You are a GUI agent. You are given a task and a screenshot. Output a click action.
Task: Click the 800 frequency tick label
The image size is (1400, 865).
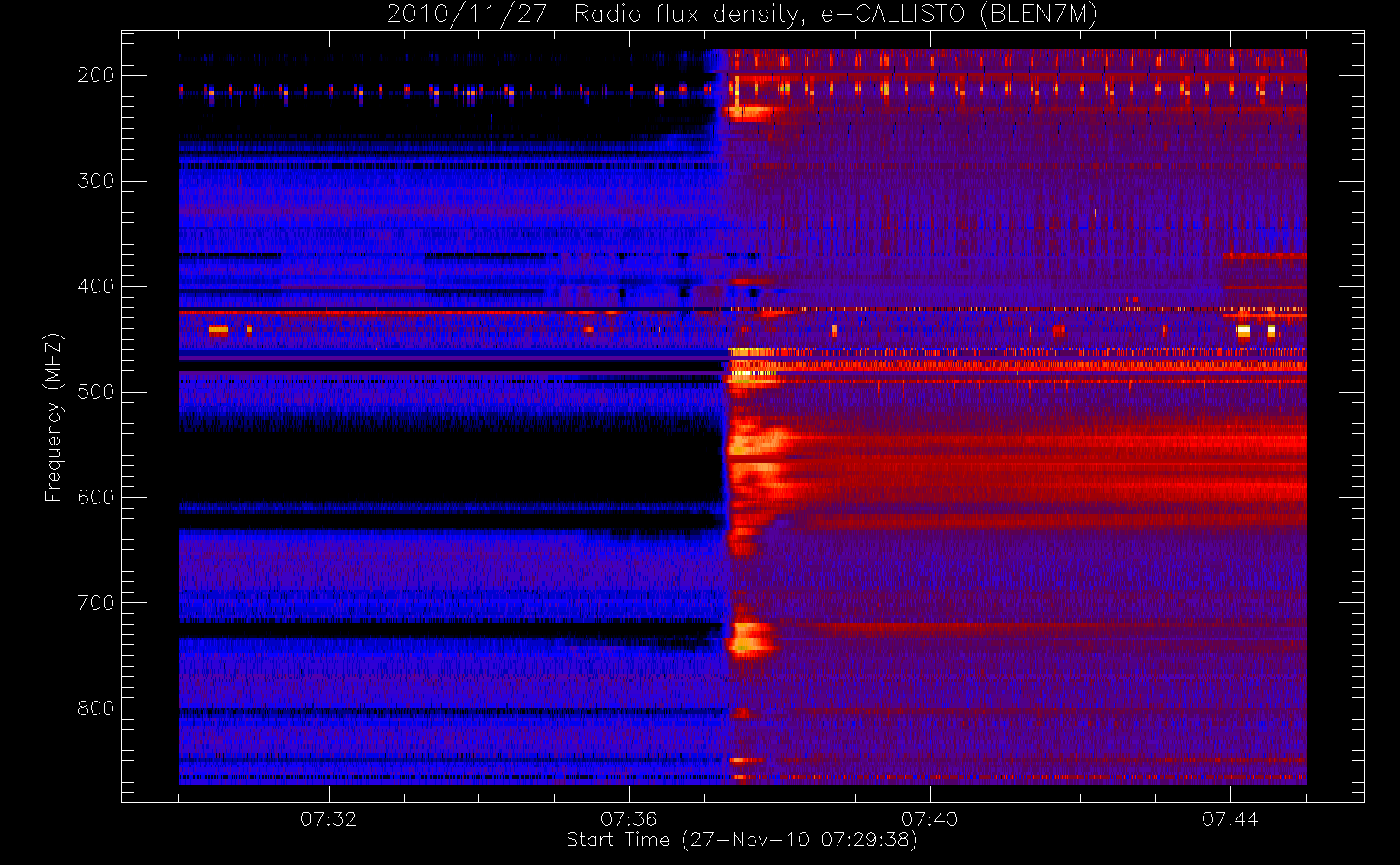click(x=95, y=708)
